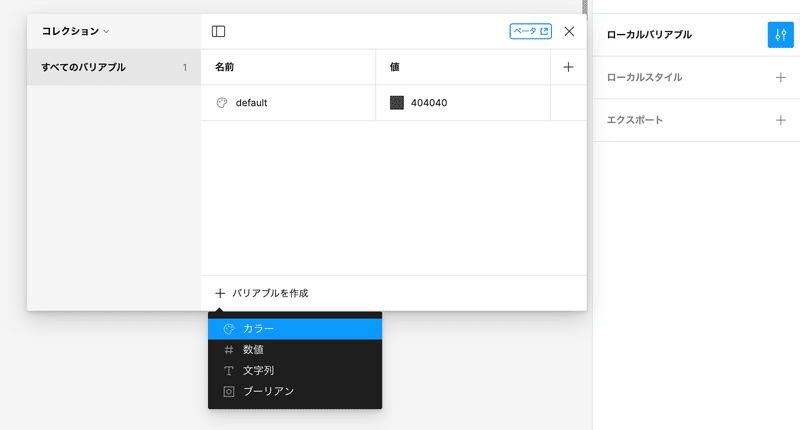Open the コレクション dropdown
This screenshot has width=800, height=430.
75,32
